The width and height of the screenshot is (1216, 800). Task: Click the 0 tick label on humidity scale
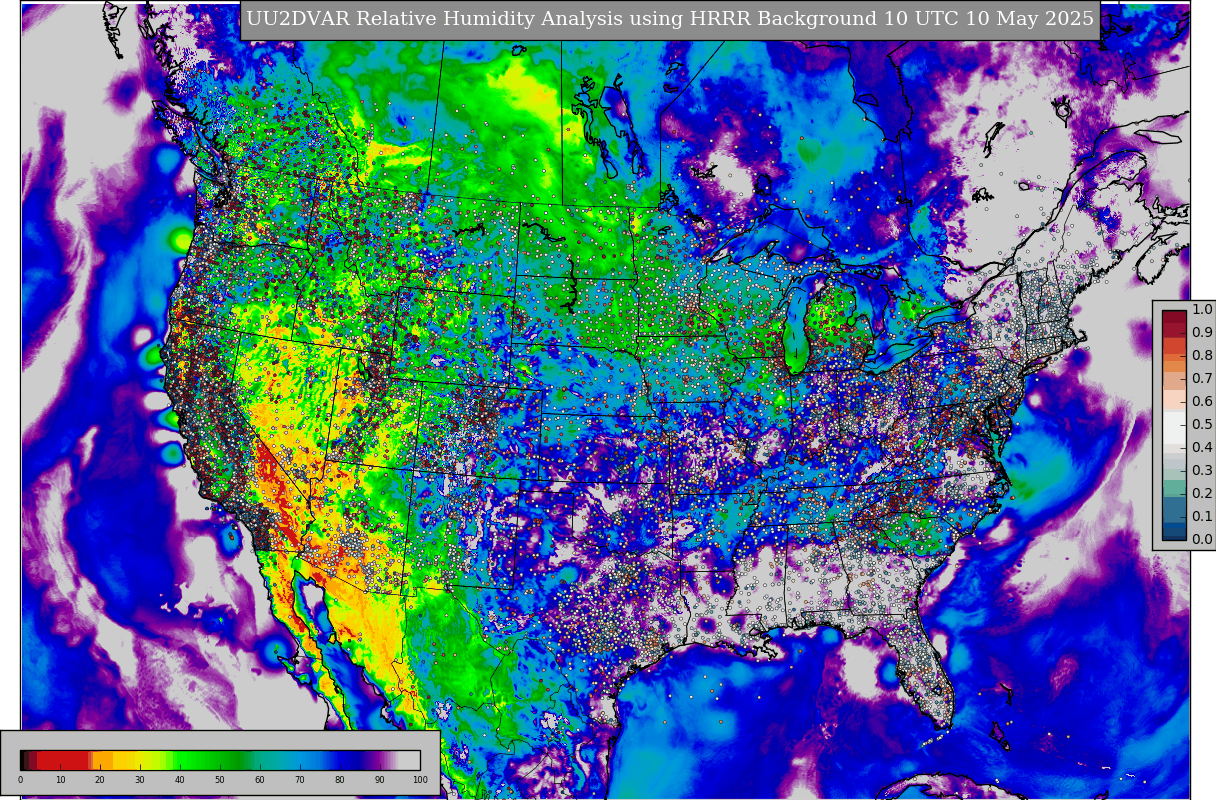20,780
